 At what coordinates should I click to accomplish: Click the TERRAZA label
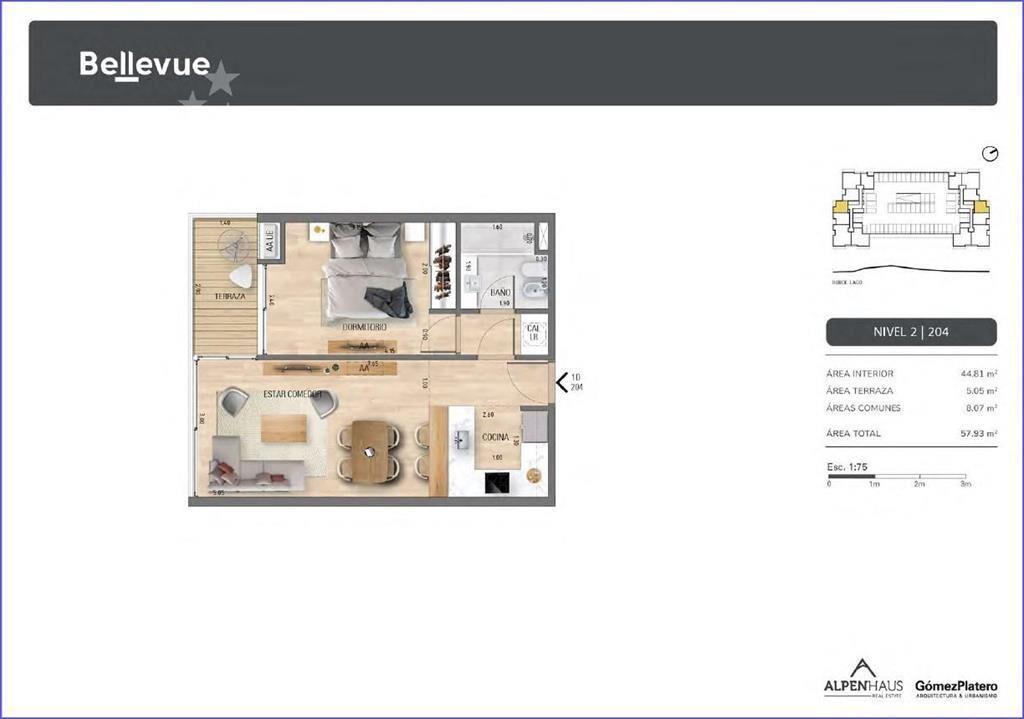pos(230,296)
